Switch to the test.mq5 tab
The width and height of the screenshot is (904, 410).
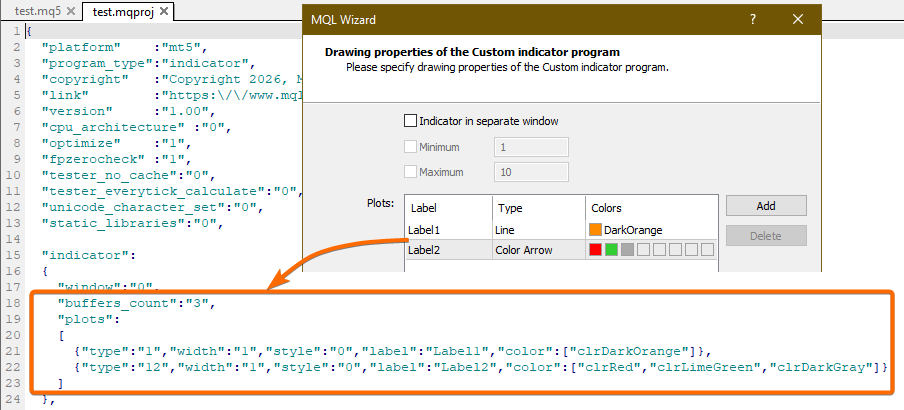pos(36,12)
